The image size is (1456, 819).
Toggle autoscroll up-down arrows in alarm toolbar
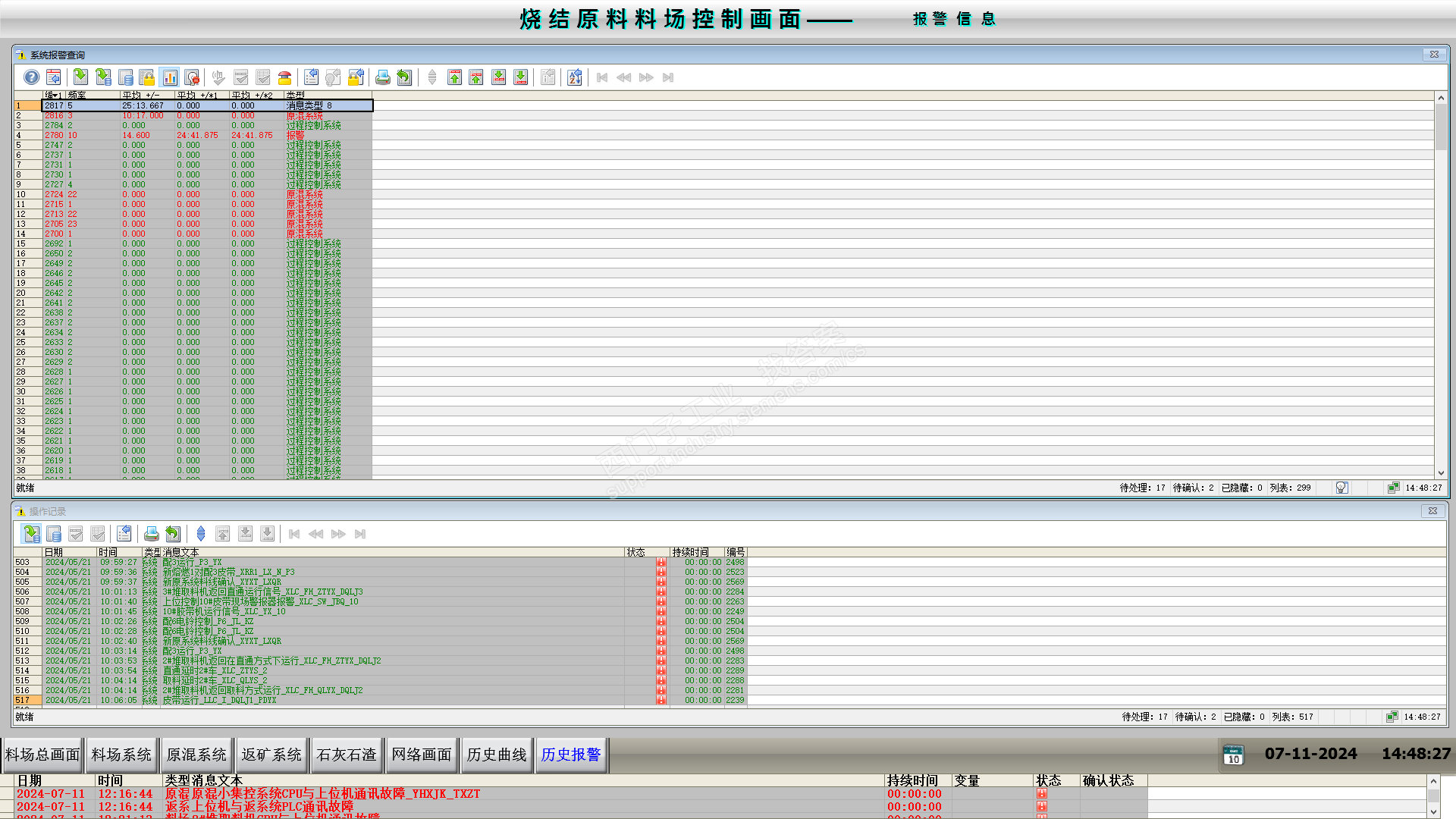432,77
